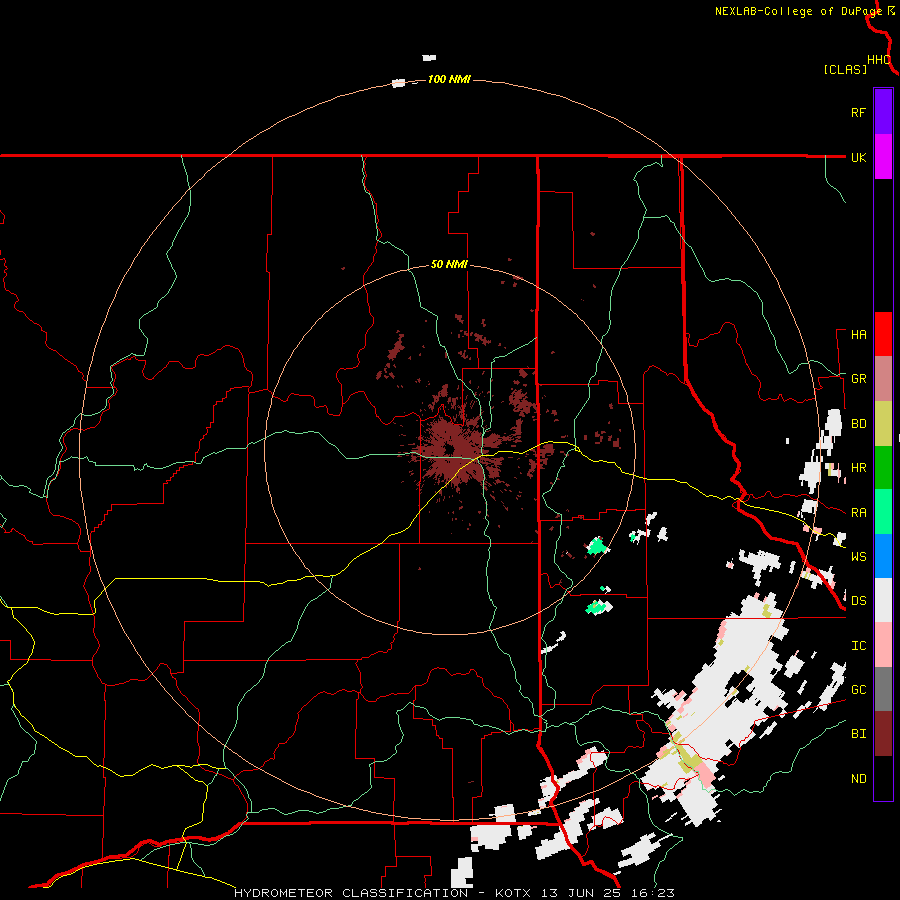This screenshot has height=900, width=900.
Task: Click the UK legend label
Action: coord(858,157)
